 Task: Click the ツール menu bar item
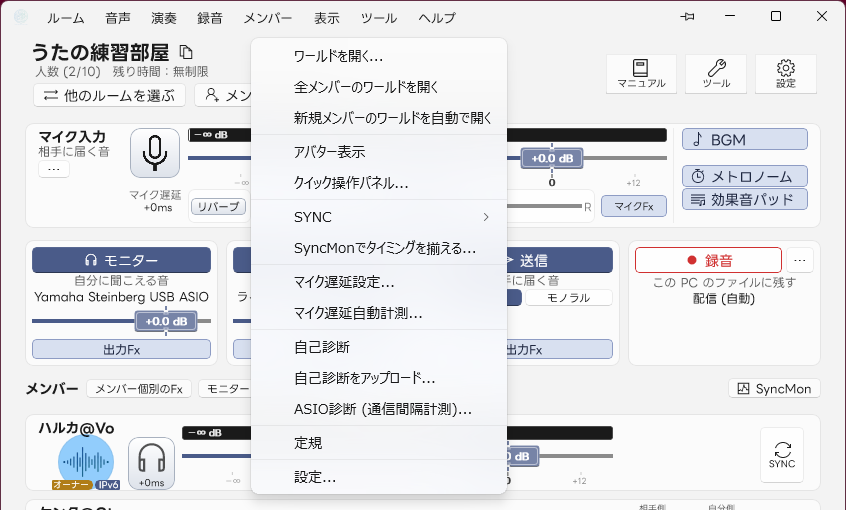378,18
